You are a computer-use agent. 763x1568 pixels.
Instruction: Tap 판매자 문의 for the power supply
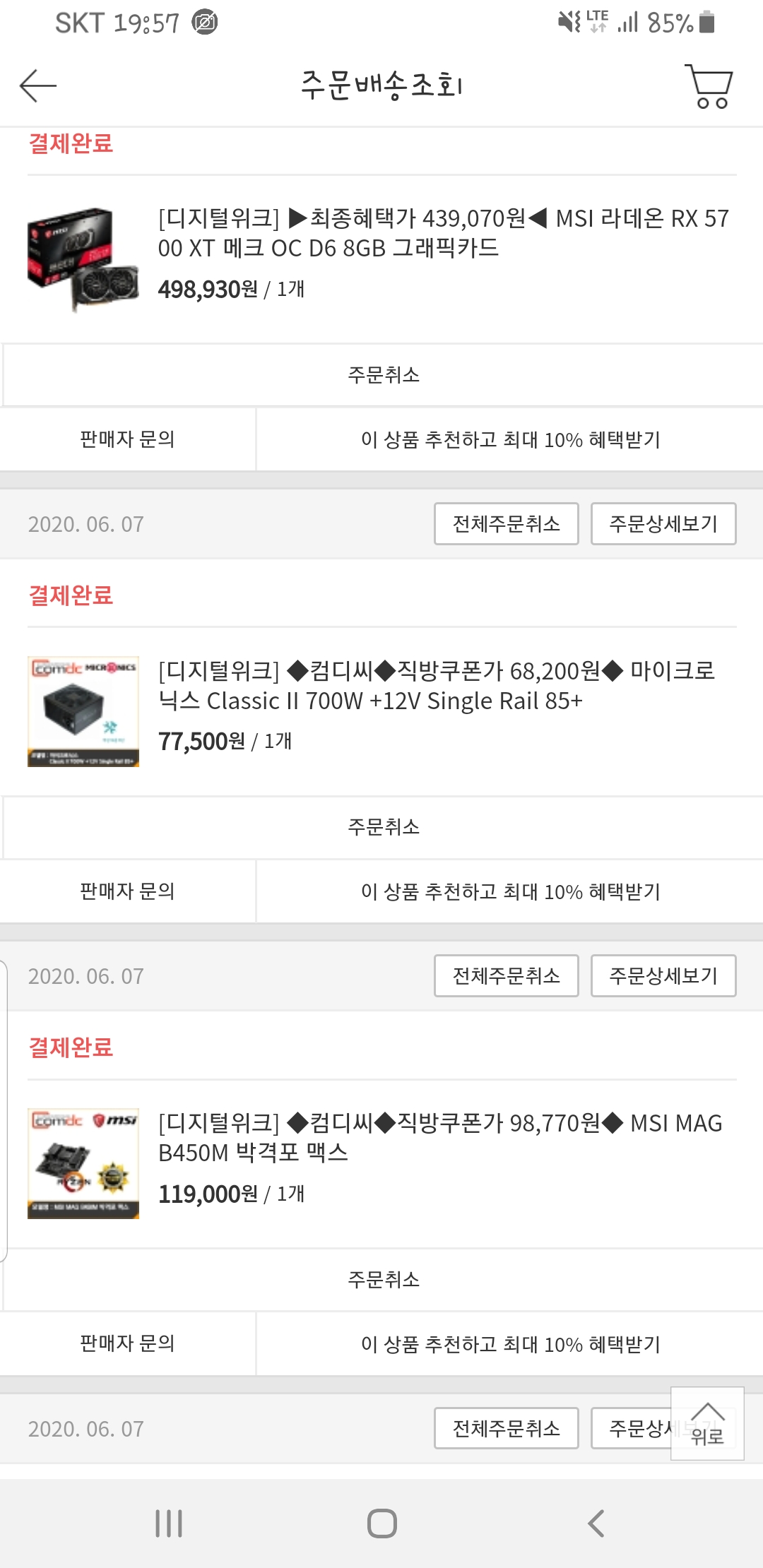[x=128, y=891]
